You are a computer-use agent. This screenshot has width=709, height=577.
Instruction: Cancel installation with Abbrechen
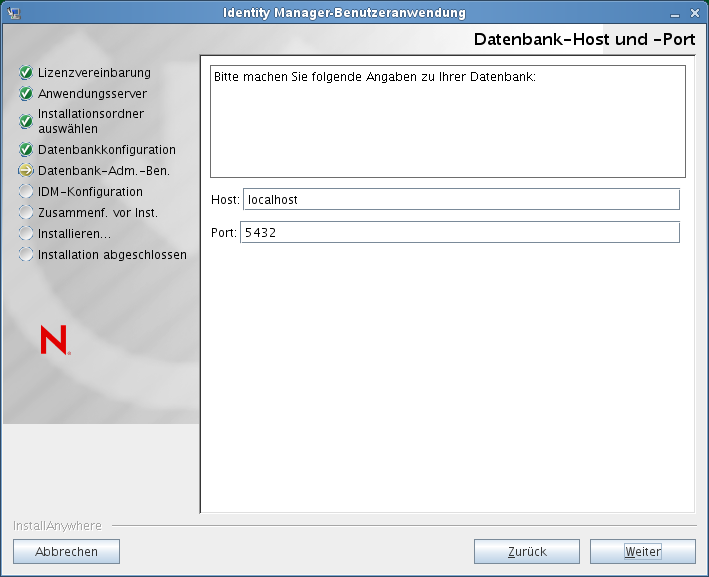pos(66,551)
